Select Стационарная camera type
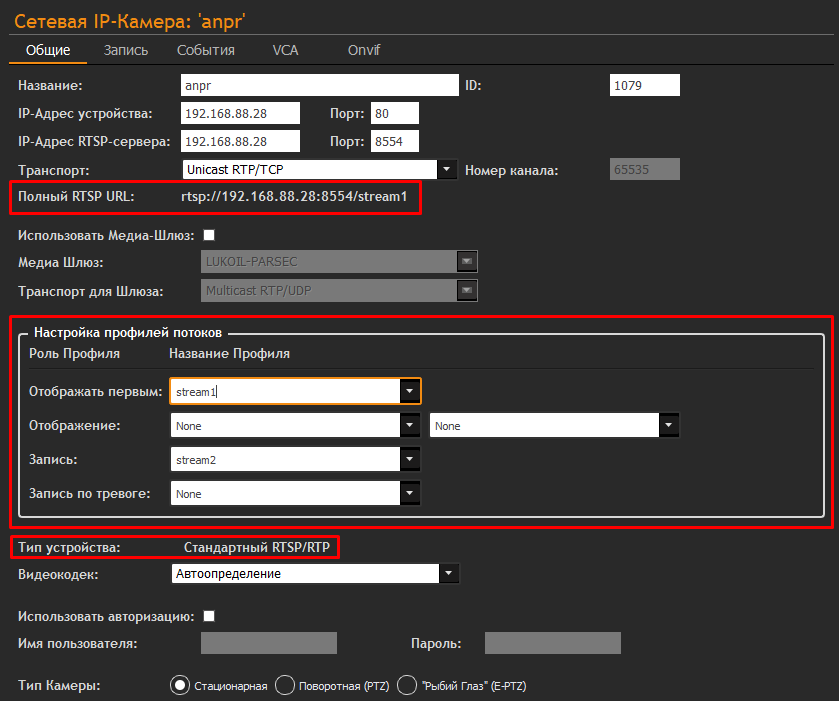The width and height of the screenshot is (839, 701). pyautogui.click(x=180, y=685)
